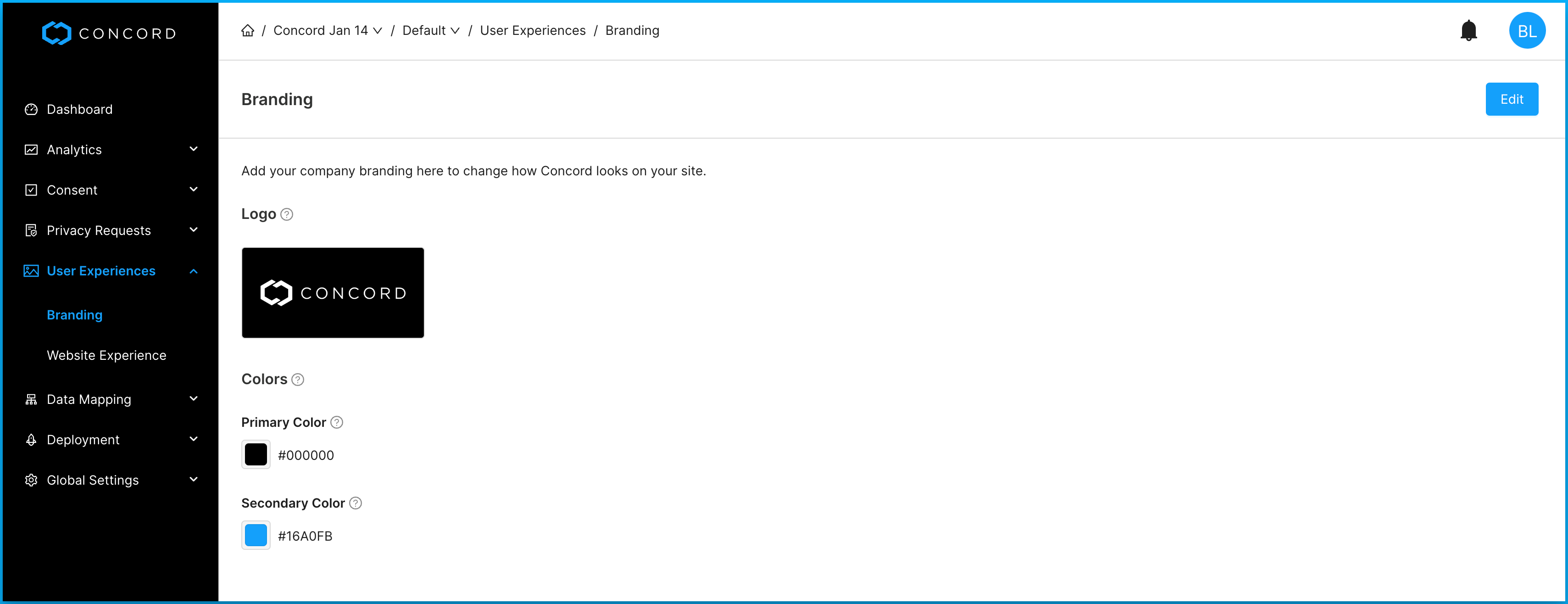This screenshot has width=1568, height=604.
Task: Open Website Experience submenu item
Action: [106, 355]
